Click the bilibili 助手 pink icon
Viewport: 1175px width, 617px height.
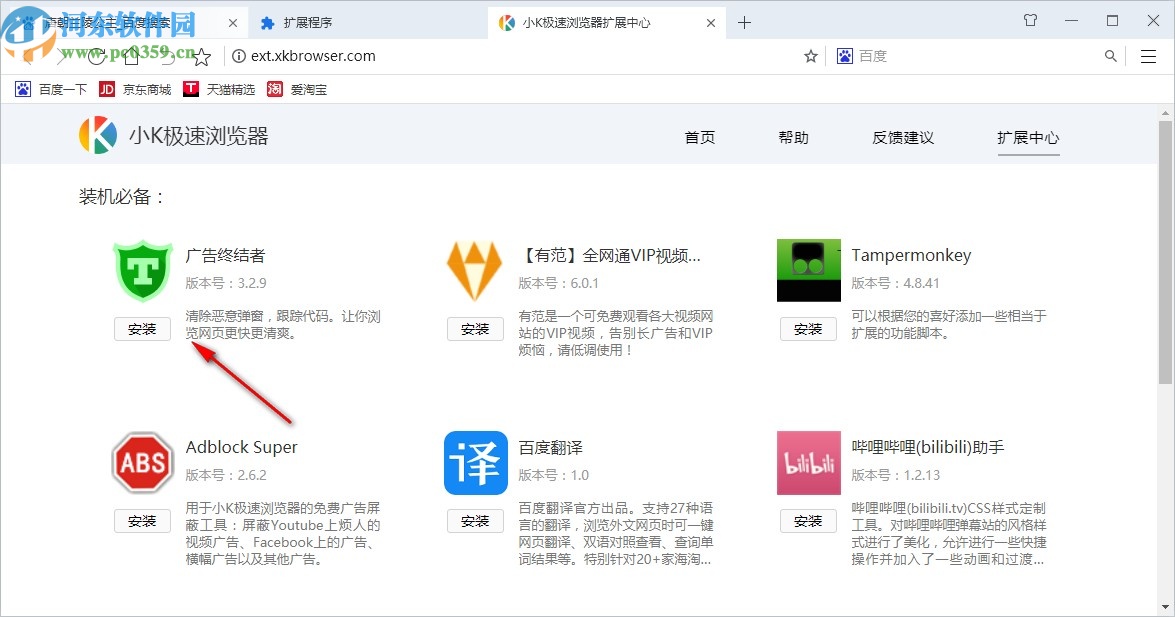[x=808, y=463]
